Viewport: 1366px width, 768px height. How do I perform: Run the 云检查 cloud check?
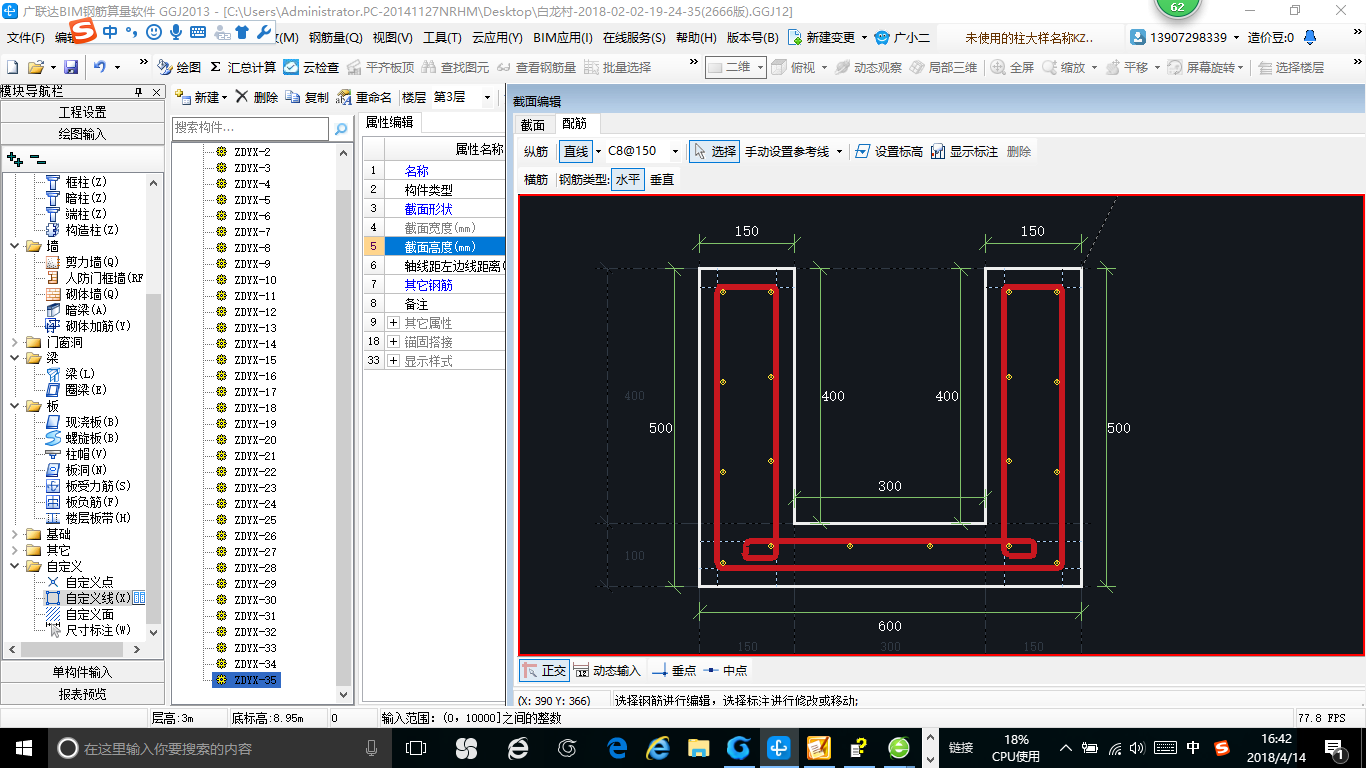tap(311, 67)
